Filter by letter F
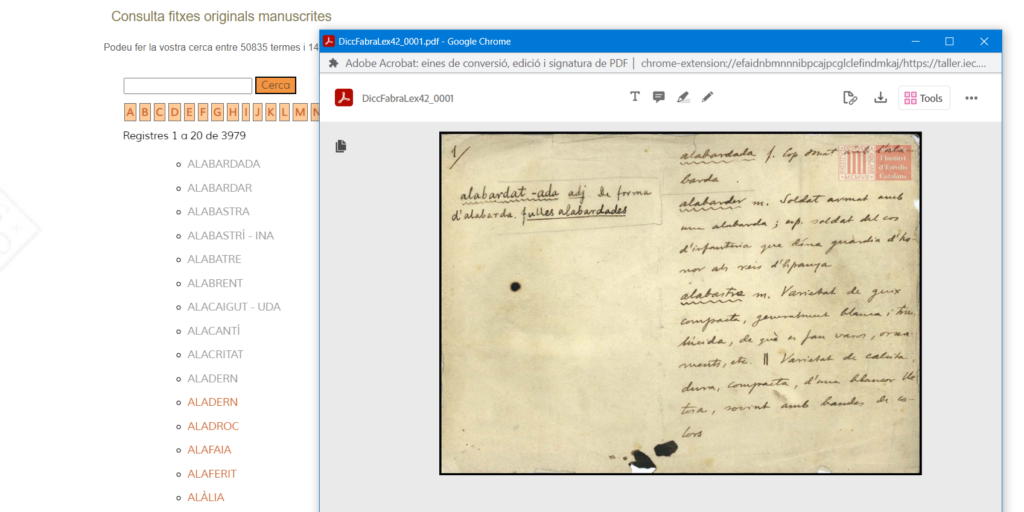The width and height of the screenshot is (1024, 512). [x=203, y=112]
